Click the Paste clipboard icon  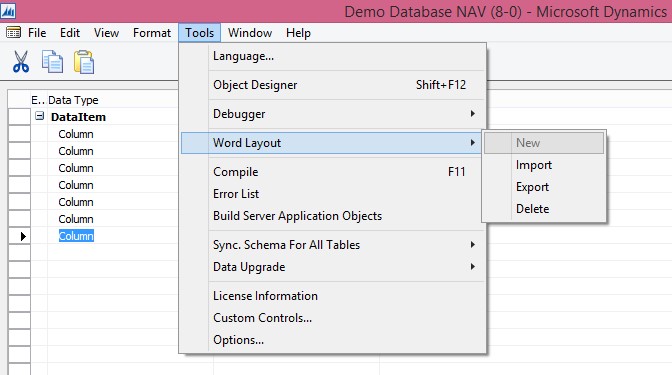[x=84, y=62]
